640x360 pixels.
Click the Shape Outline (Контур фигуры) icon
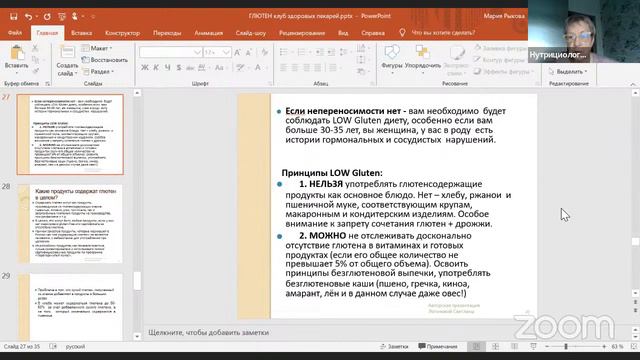pos(478,60)
